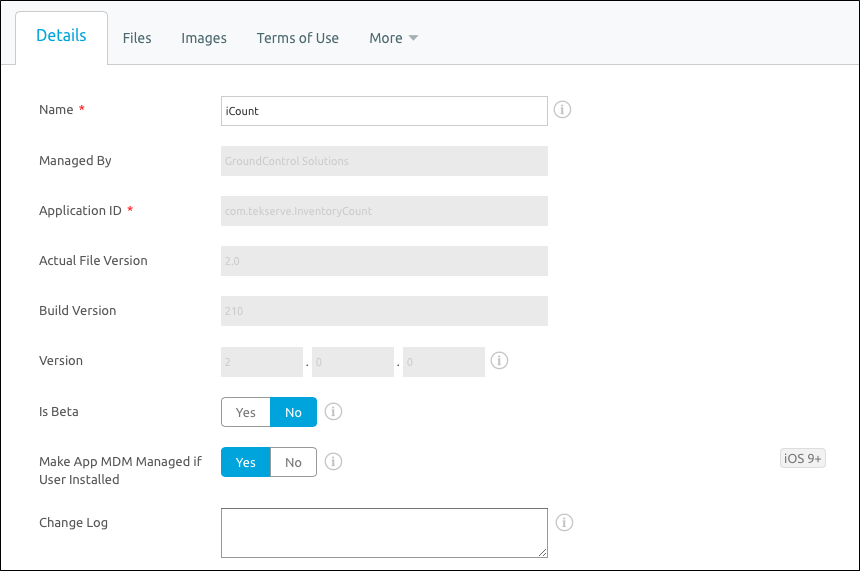Click the info icon beside Is Beta toggle

[333, 411]
